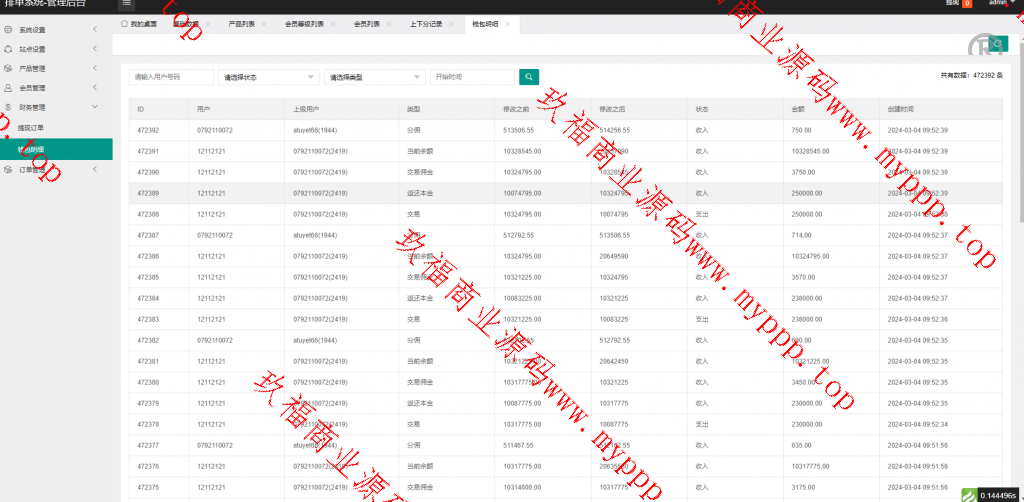Close the 产品列表 tab with its X
The width and height of the screenshot is (1024, 502).
coord(264,23)
